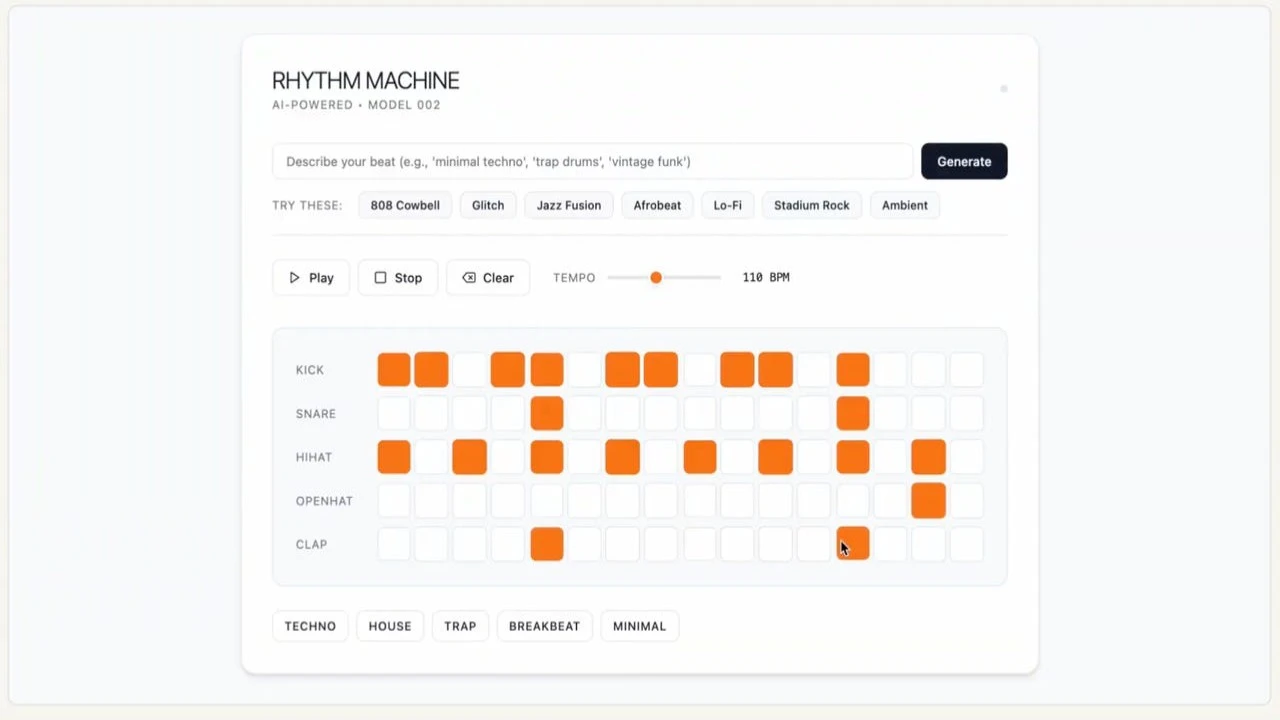Image resolution: width=1280 pixels, height=720 pixels.
Task: Turn off Clap step 13
Action: (853, 544)
